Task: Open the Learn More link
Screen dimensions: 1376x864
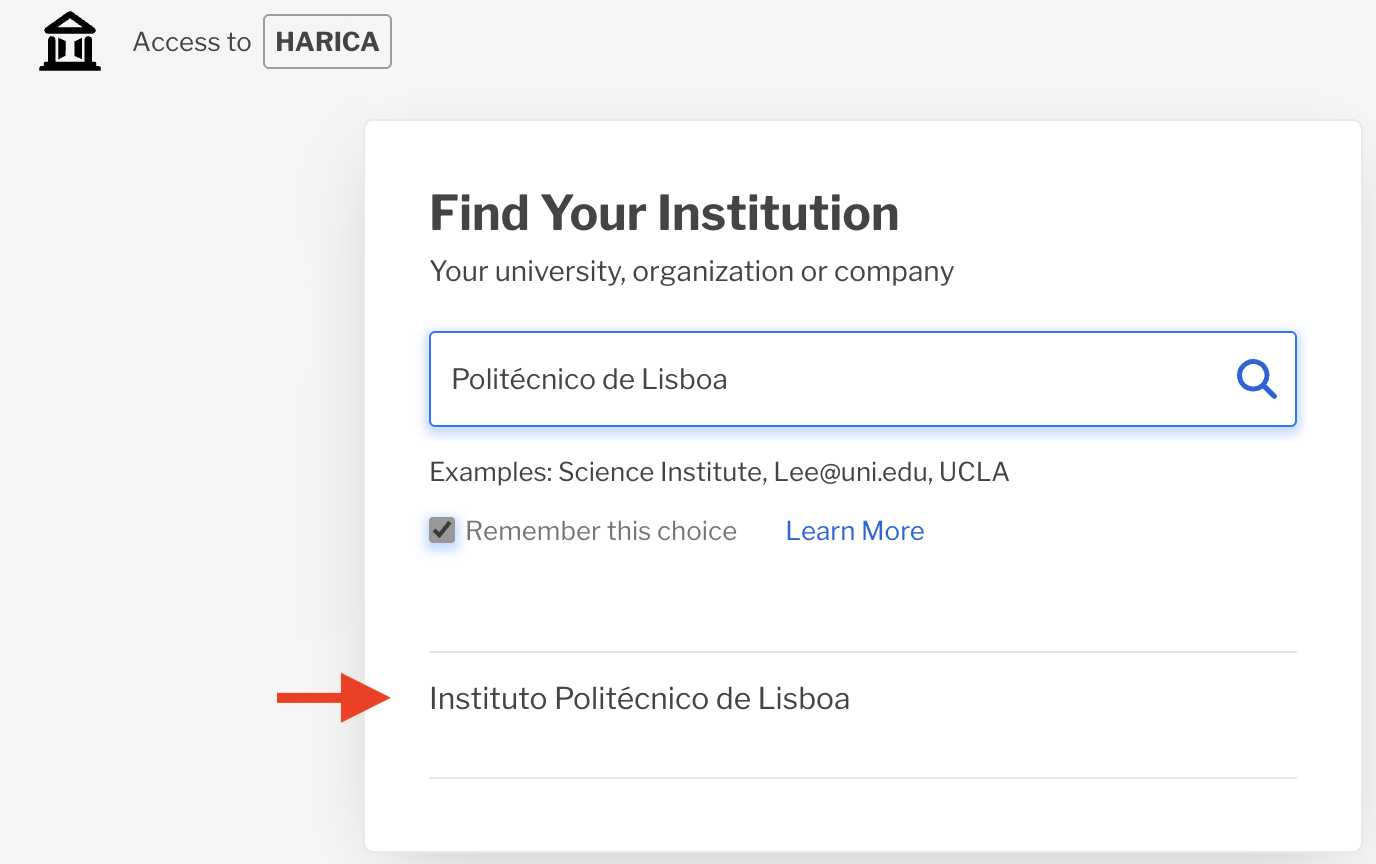Action: click(854, 531)
